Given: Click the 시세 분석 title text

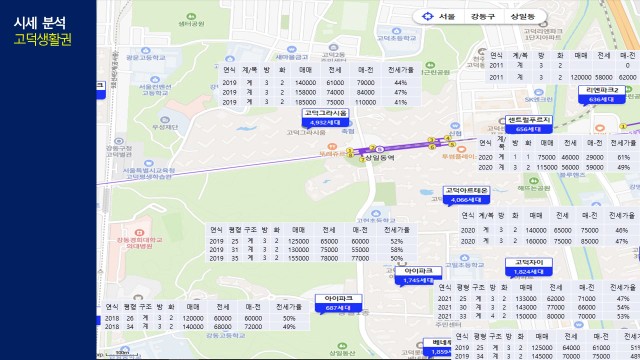Looking at the screenshot, I should [x=40, y=23].
